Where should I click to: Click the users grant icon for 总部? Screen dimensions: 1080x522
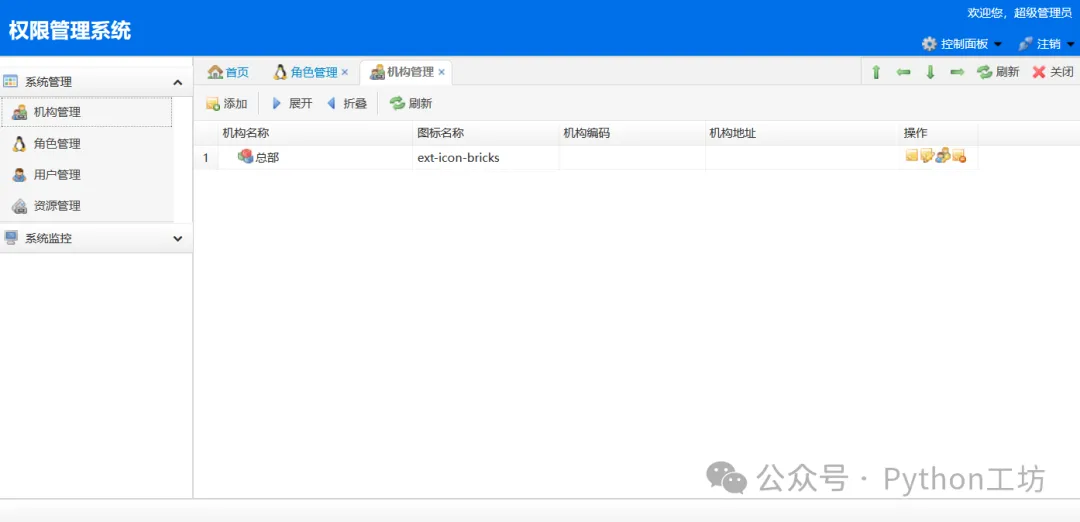coord(943,156)
